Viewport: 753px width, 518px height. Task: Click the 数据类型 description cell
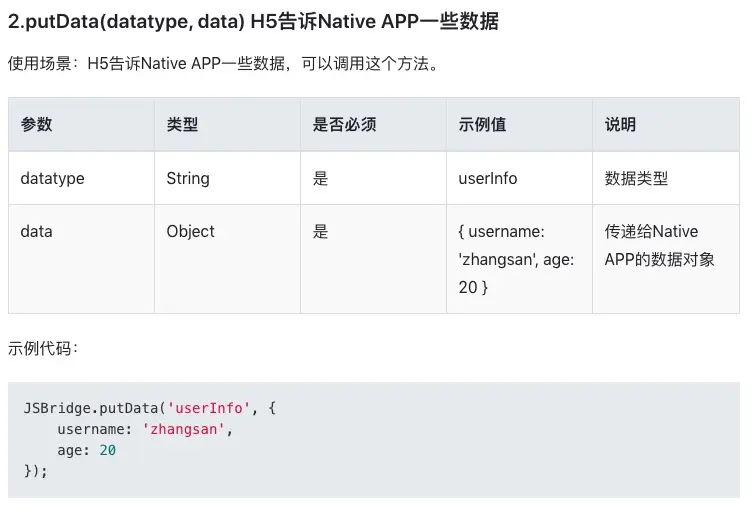pyautogui.click(x=636, y=178)
